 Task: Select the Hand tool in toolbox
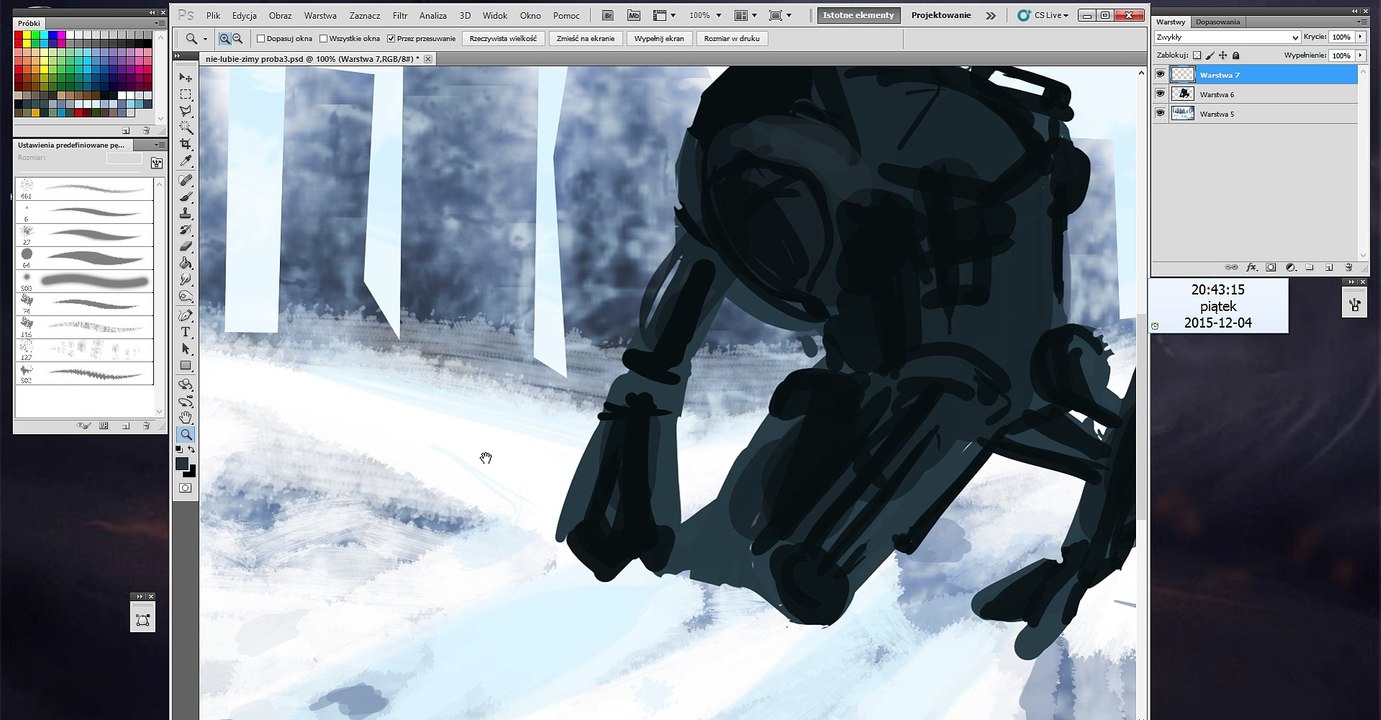[x=185, y=418]
